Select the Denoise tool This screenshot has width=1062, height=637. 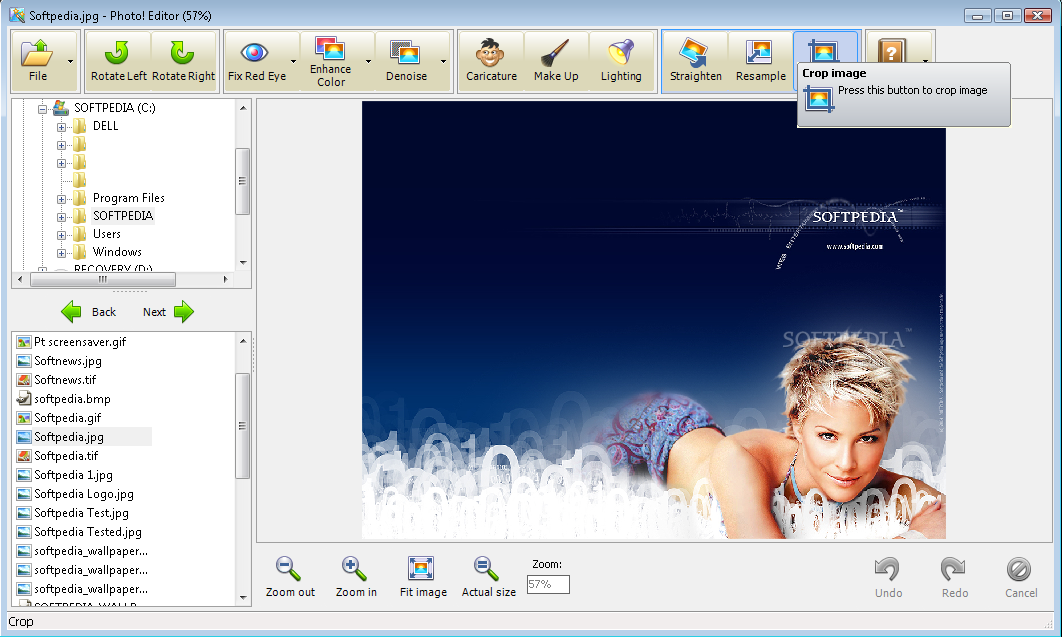point(406,61)
